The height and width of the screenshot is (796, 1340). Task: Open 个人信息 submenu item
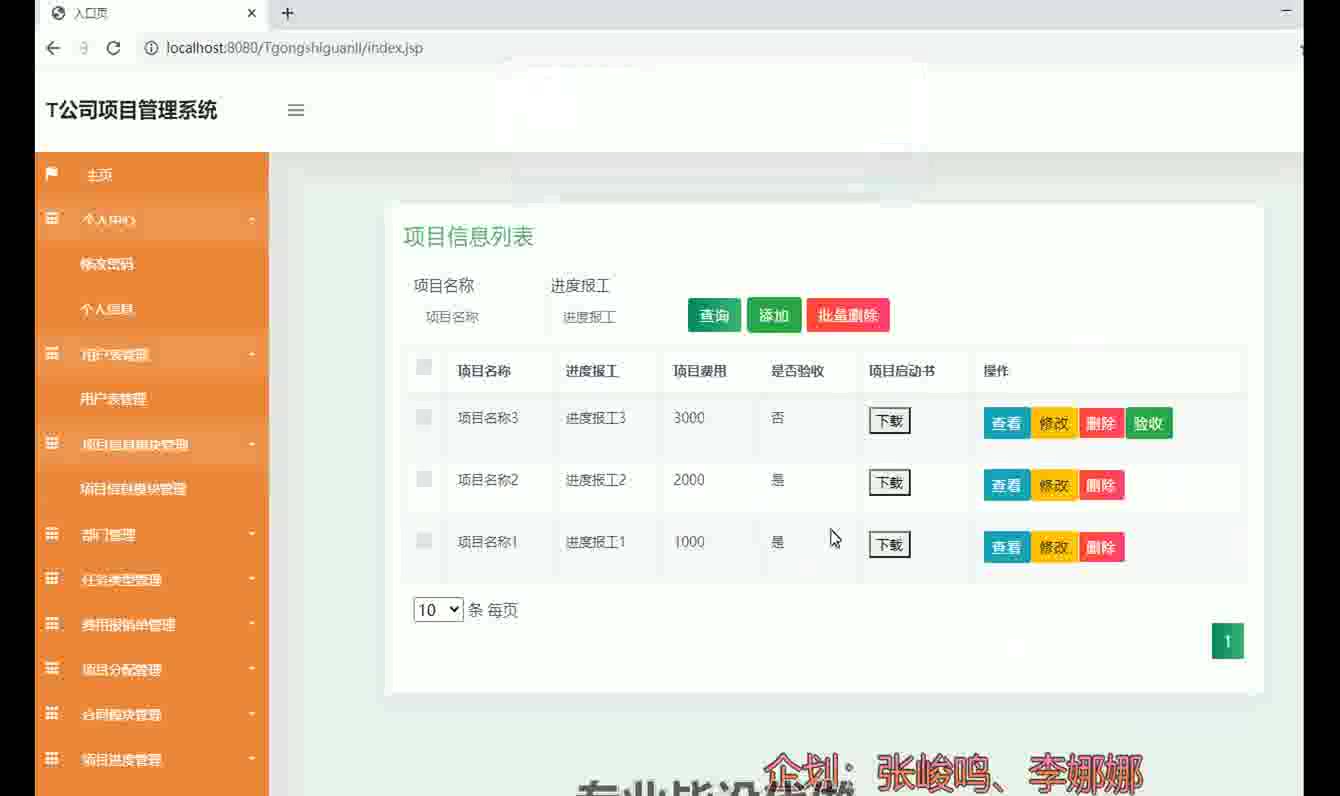point(107,309)
